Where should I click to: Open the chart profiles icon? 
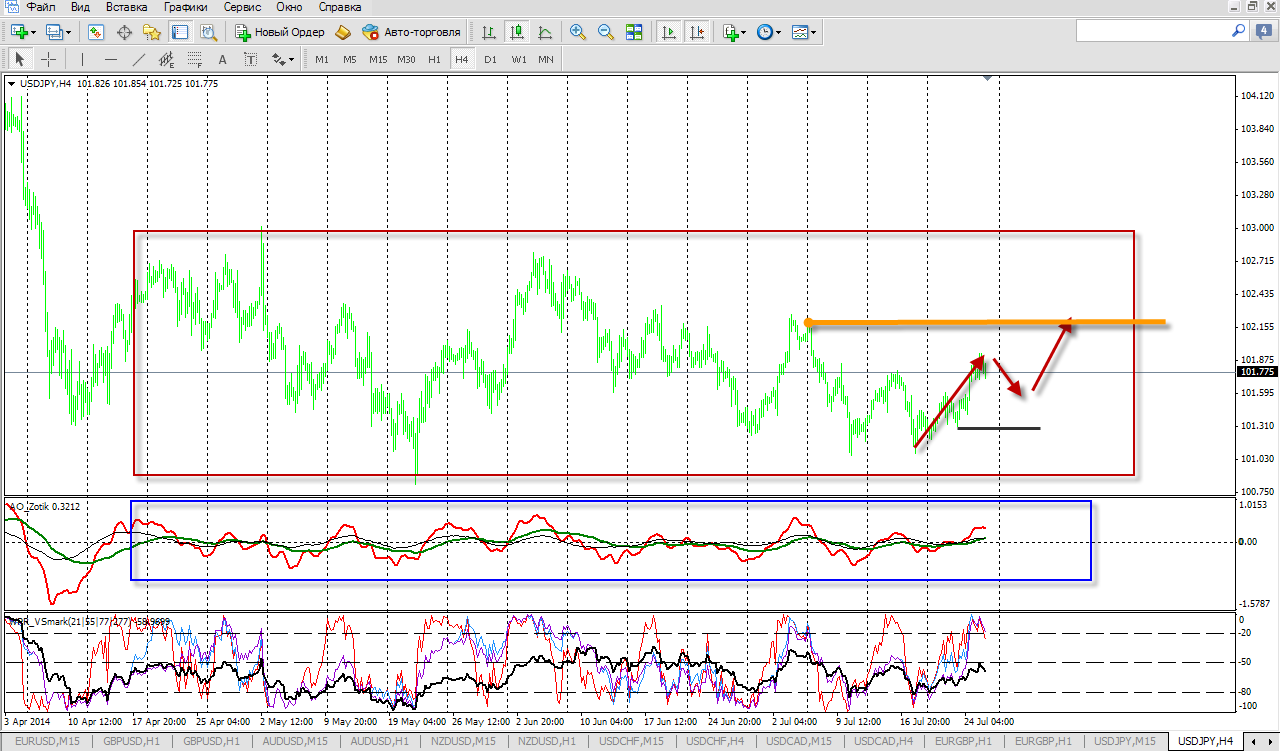click(54, 32)
